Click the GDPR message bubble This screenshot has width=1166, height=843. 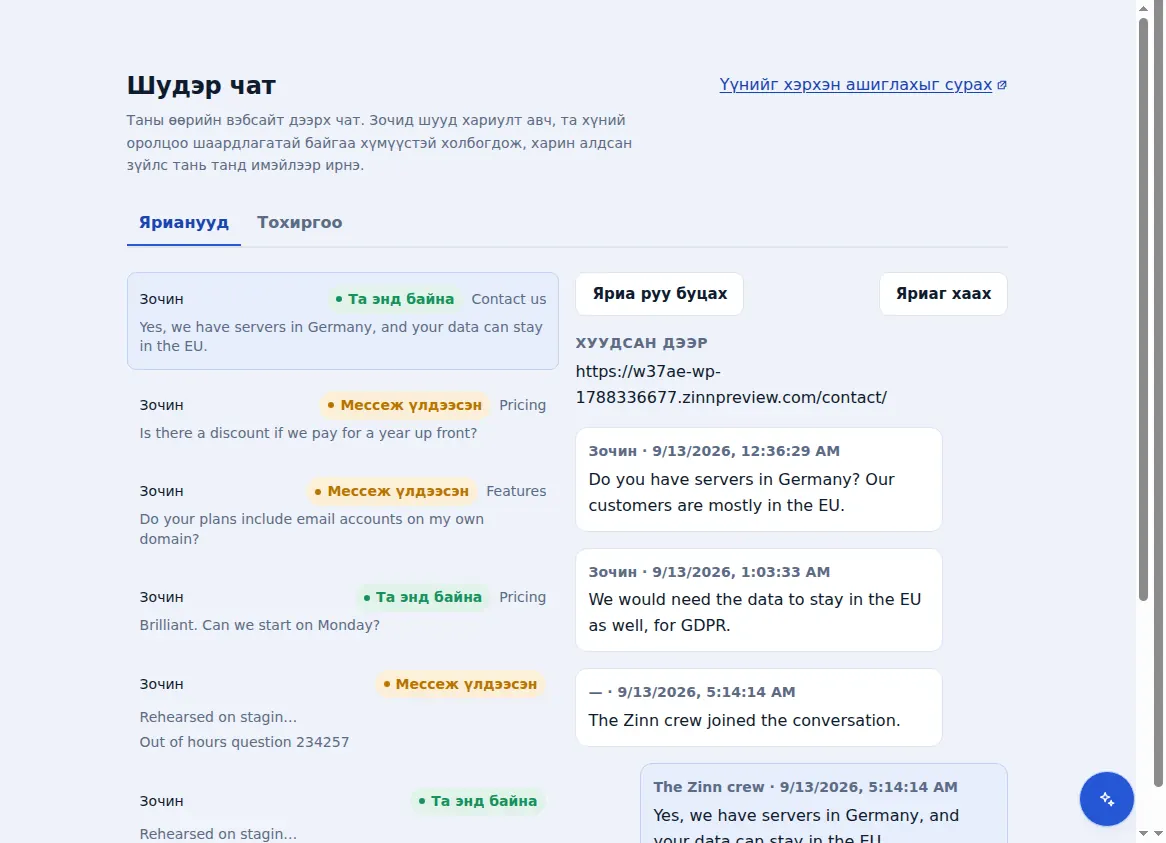pos(758,600)
